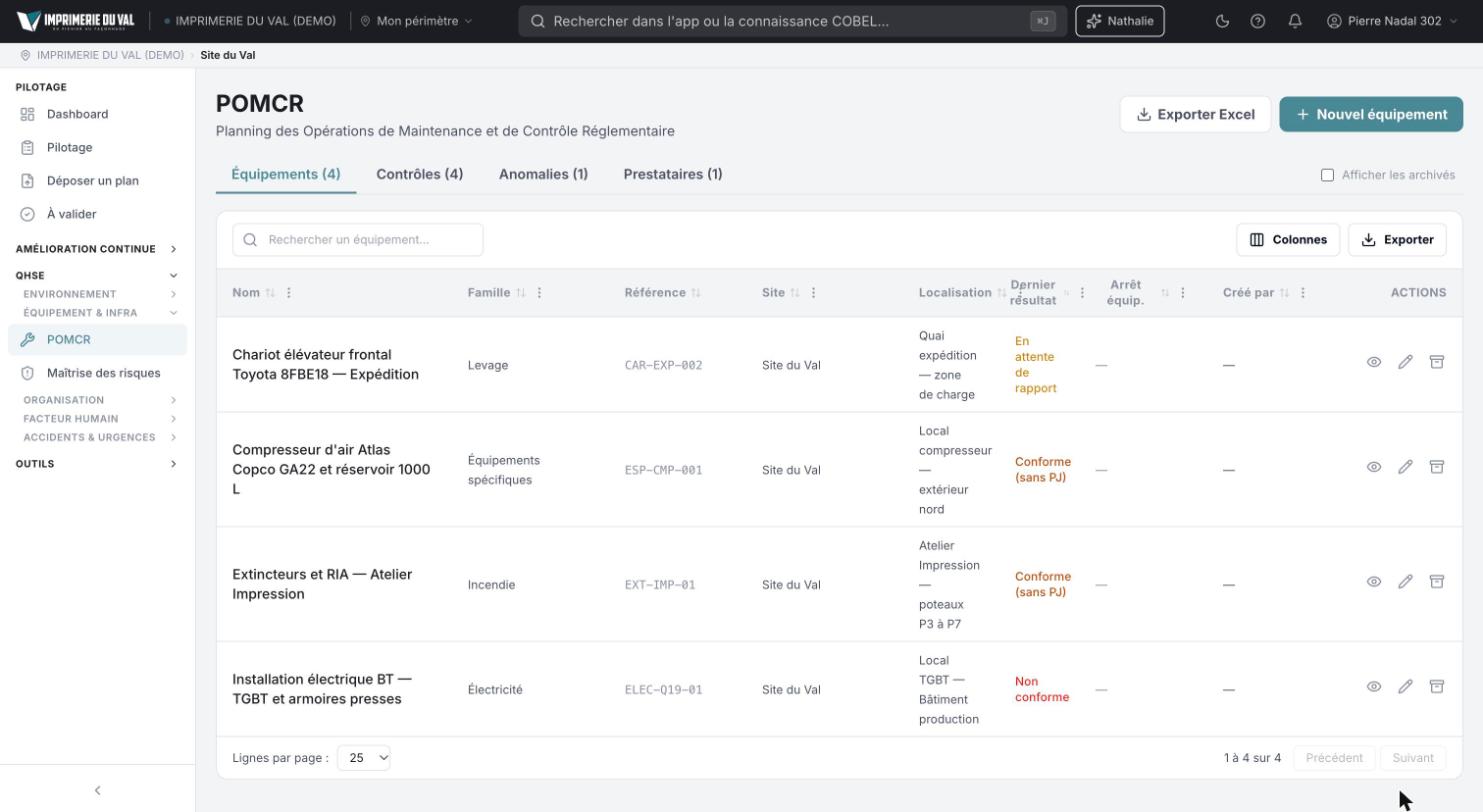This screenshot has height=812, width=1483.
Task: Archive the Chariot élévateur frontal row
Action: [1437, 362]
